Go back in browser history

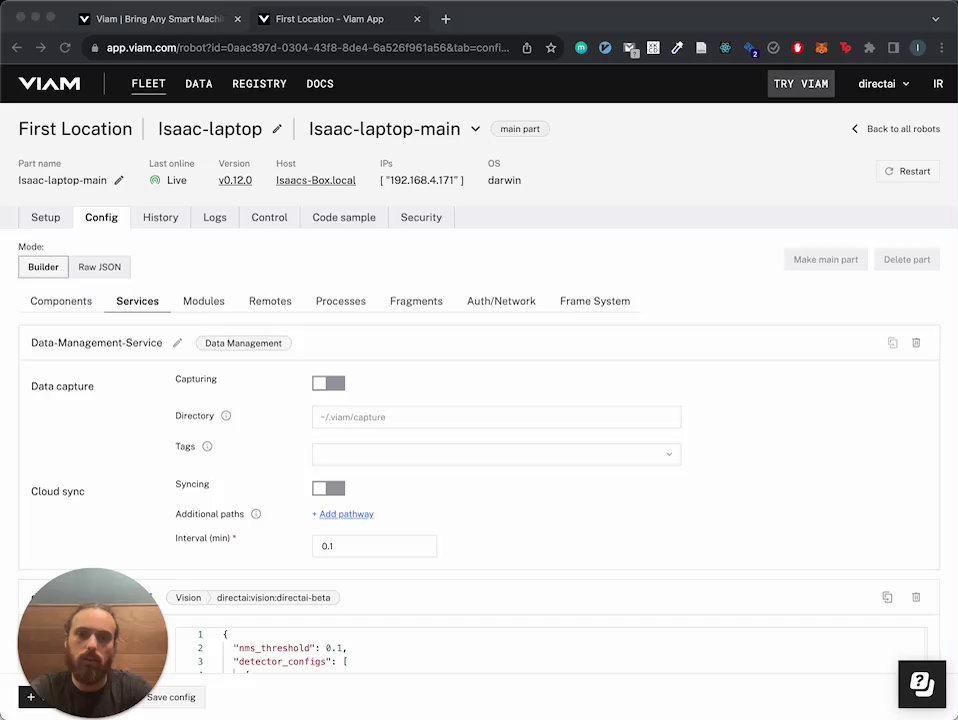pyautogui.click(x=16, y=48)
